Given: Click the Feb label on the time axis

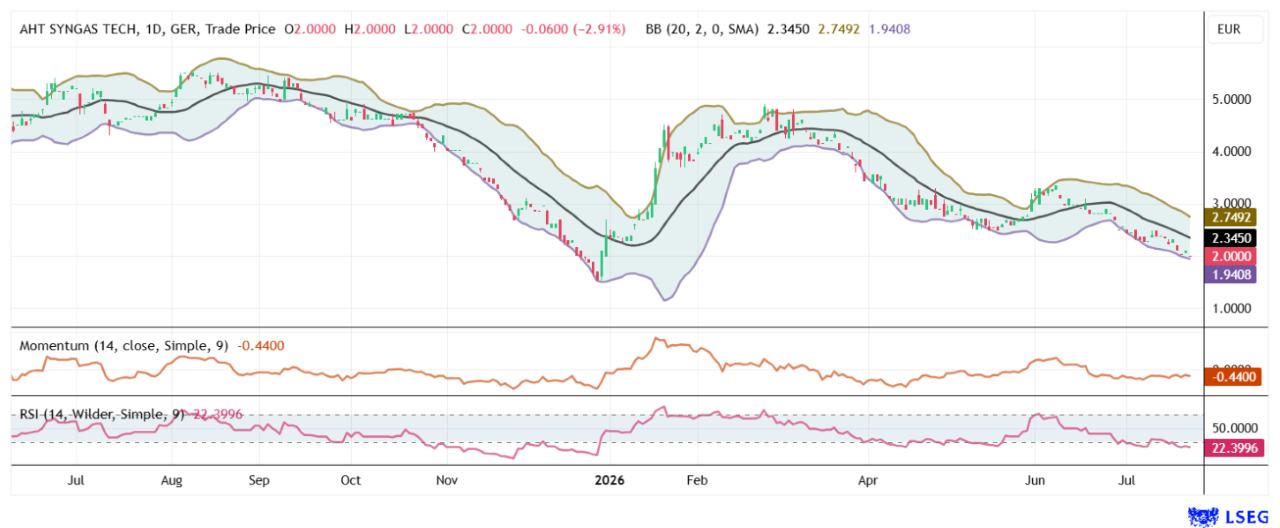Looking at the screenshot, I should click(697, 481).
